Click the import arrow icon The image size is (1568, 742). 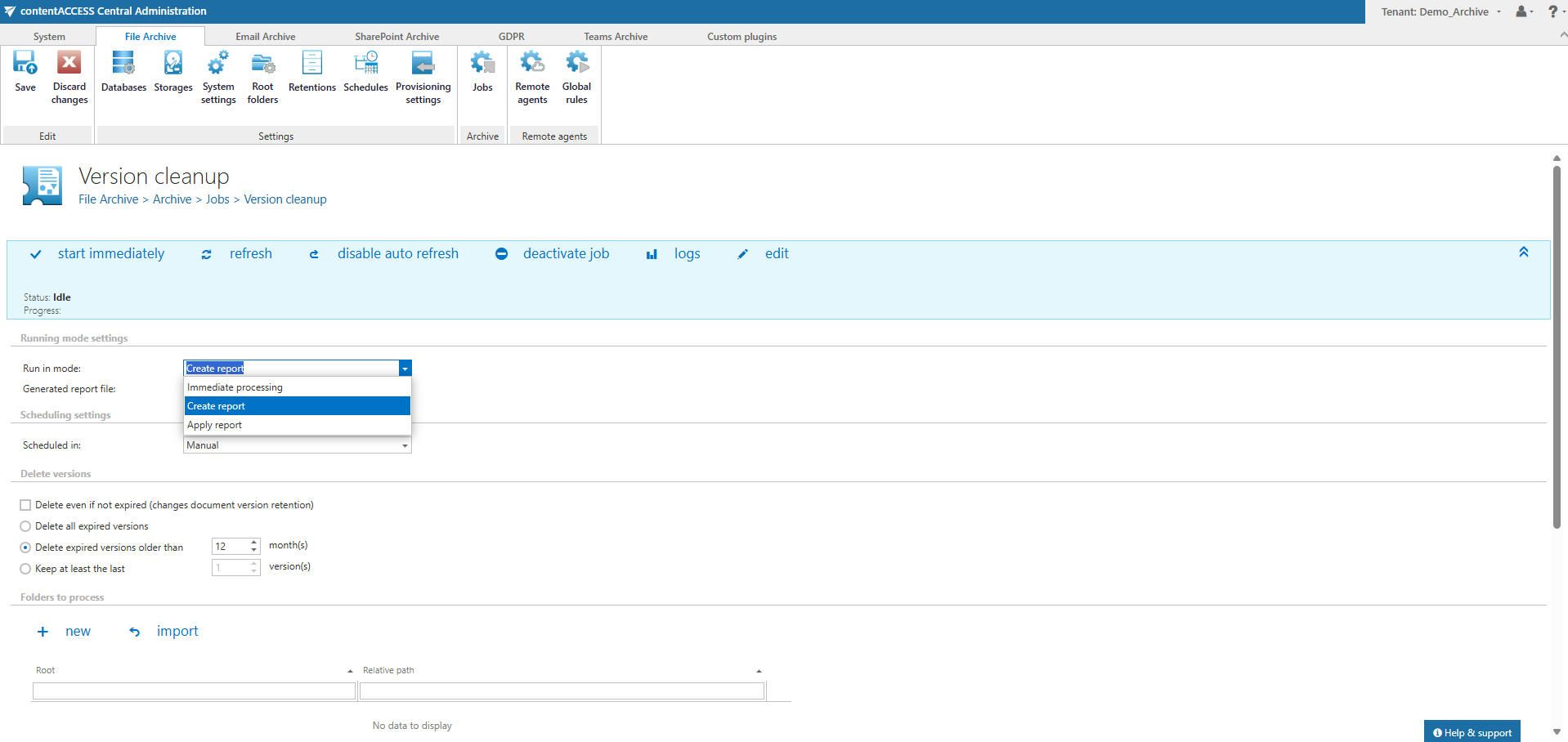[135, 632]
